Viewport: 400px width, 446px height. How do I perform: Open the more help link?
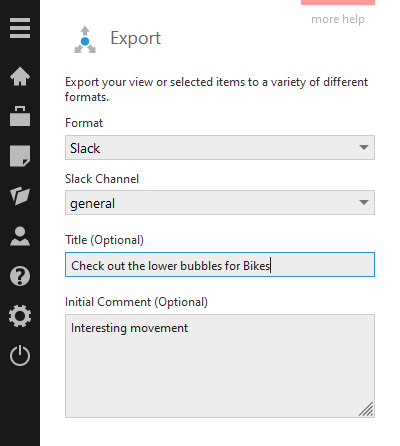point(338,19)
